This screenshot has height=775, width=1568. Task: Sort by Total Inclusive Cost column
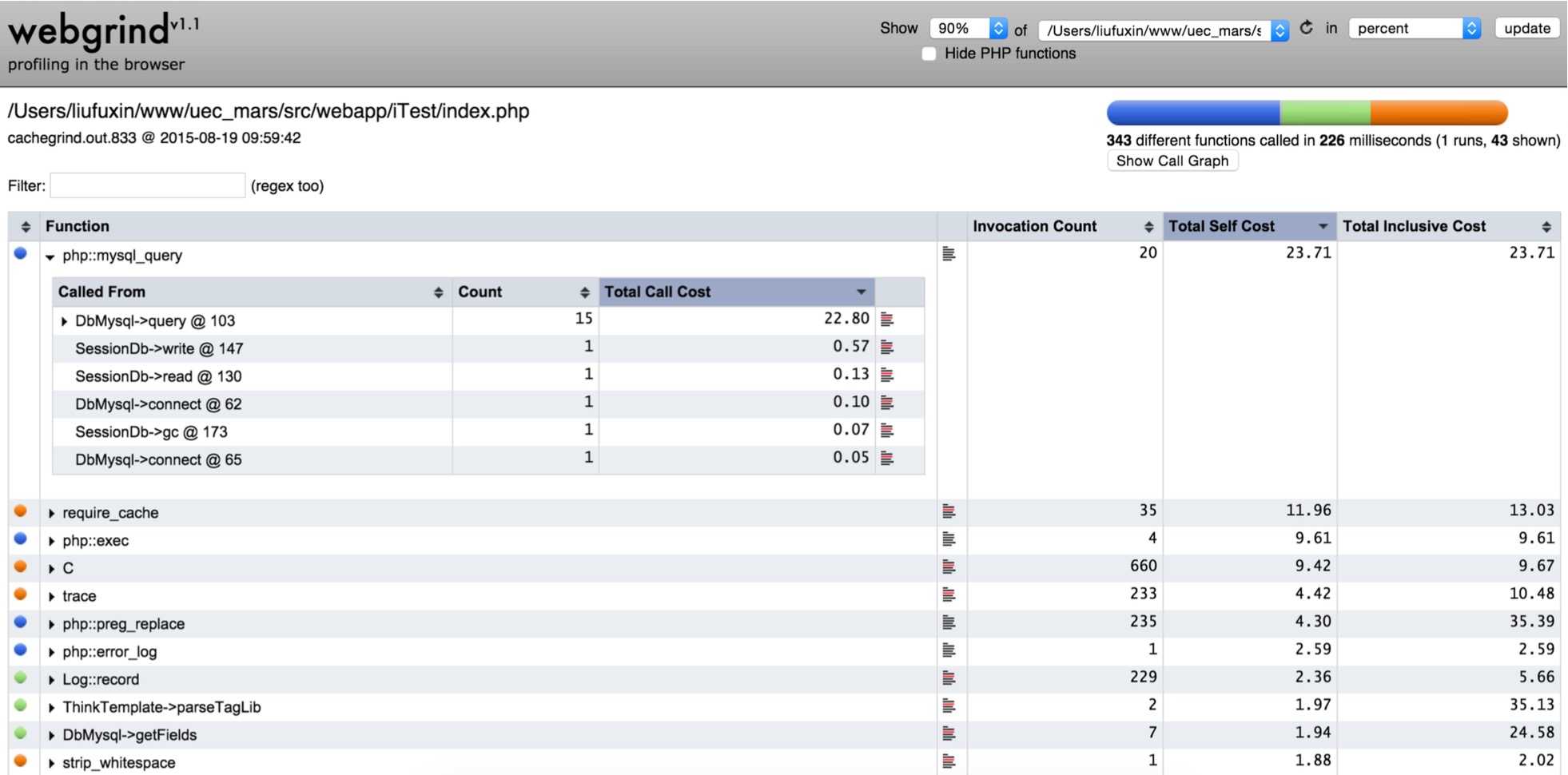[x=1449, y=226]
